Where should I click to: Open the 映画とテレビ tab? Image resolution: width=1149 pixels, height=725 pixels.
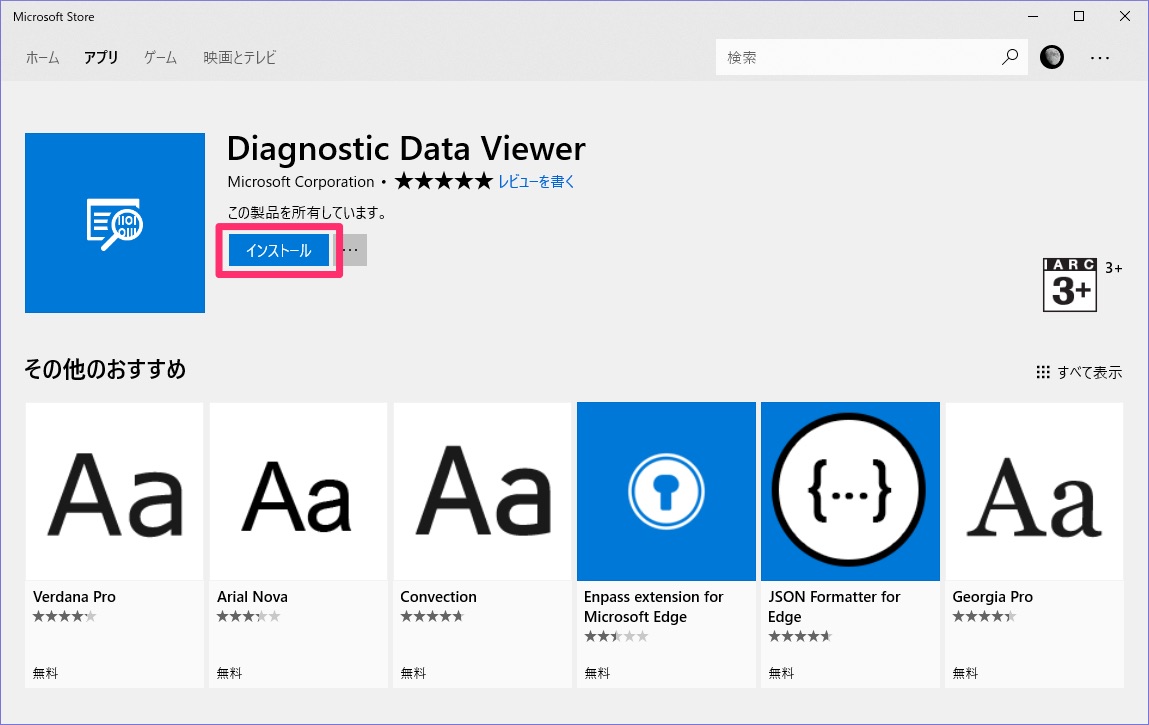point(240,57)
